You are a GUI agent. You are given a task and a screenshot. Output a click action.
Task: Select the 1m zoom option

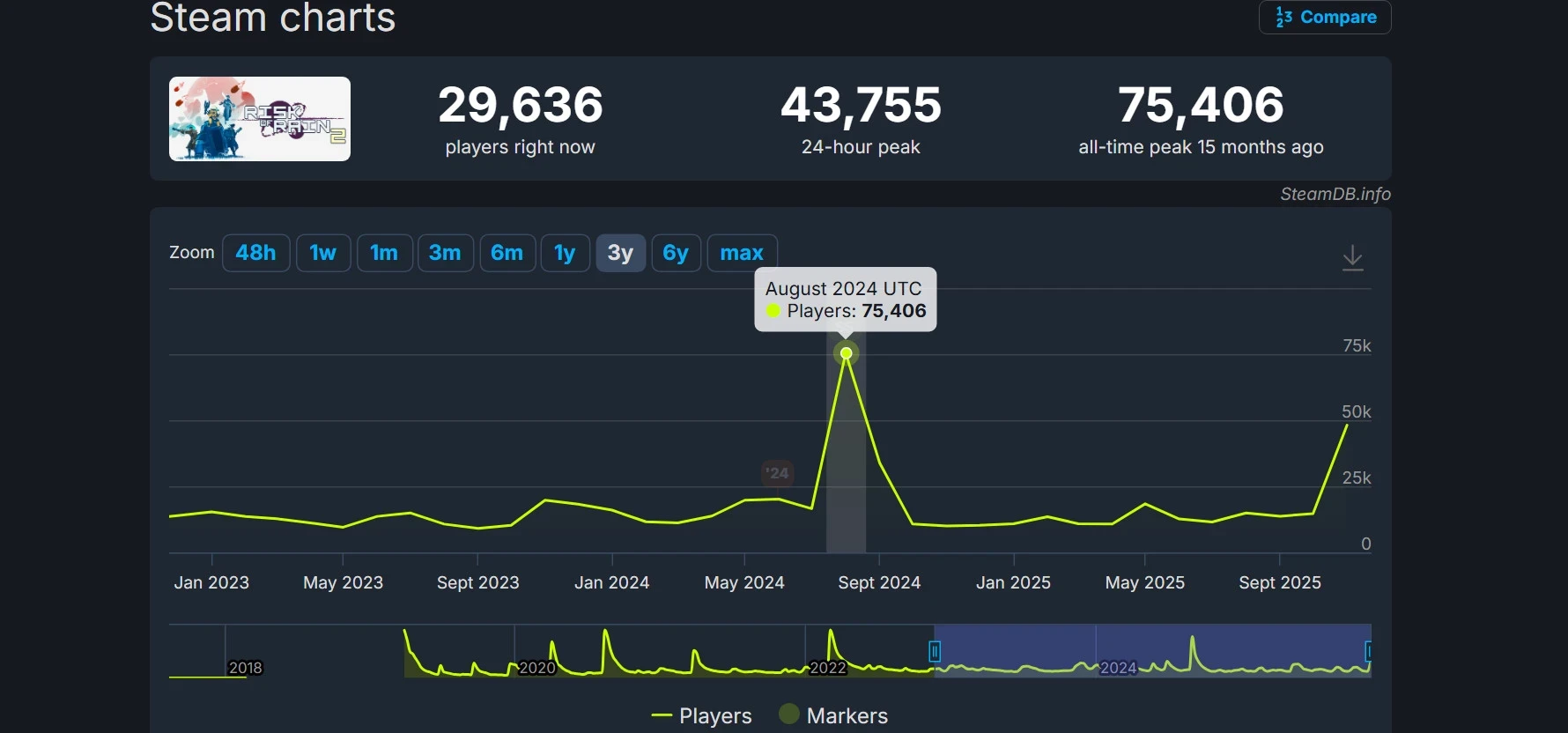coord(384,254)
